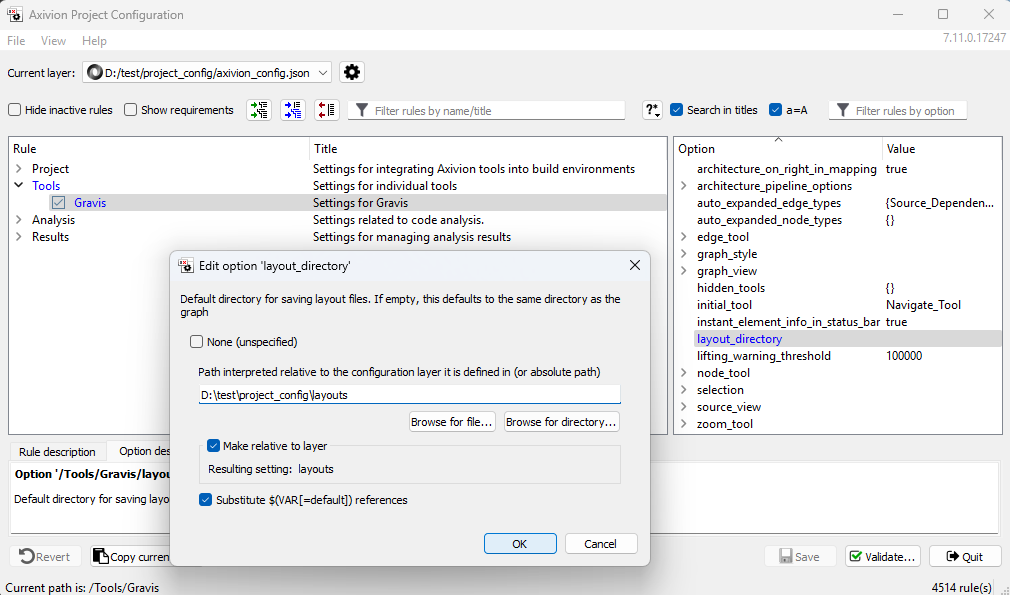Click the dialog icon next to 'Edit option'
The width and height of the screenshot is (1010, 595).
click(186, 265)
